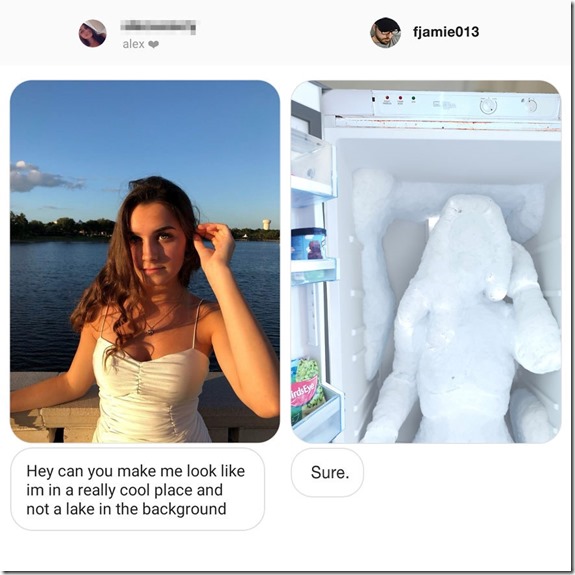The width and height of the screenshot is (575, 575).
Task: Click the rightmost dial on fridge control panel
Action: point(530,105)
